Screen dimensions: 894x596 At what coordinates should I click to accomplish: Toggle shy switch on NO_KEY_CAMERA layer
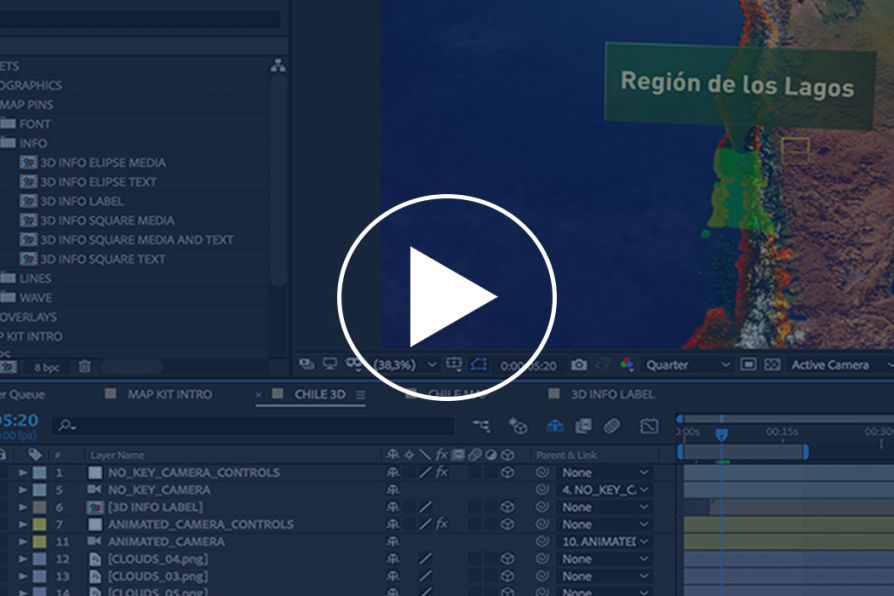(393, 490)
